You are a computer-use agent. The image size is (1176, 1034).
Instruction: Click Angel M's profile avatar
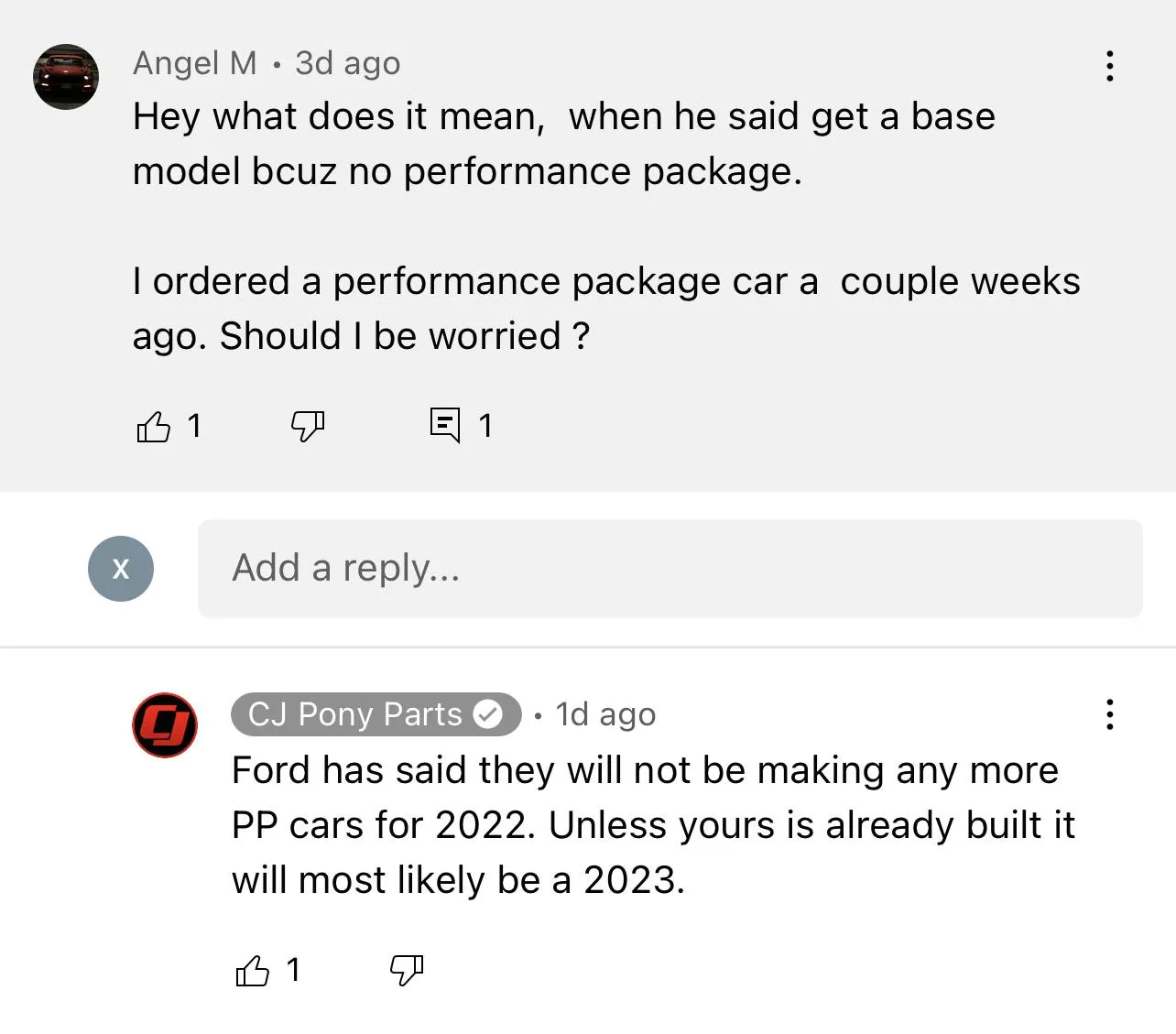tap(66, 77)
